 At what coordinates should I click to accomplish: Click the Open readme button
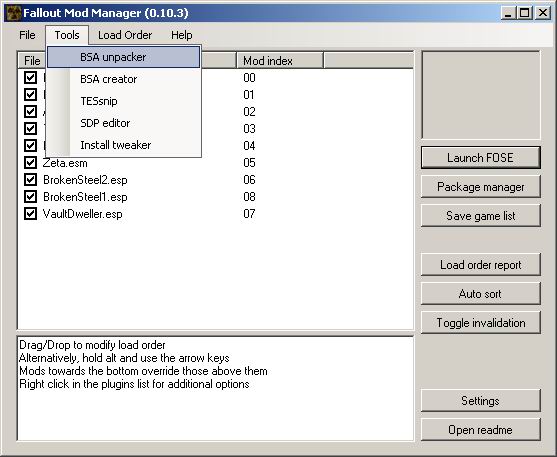[481, 430]
